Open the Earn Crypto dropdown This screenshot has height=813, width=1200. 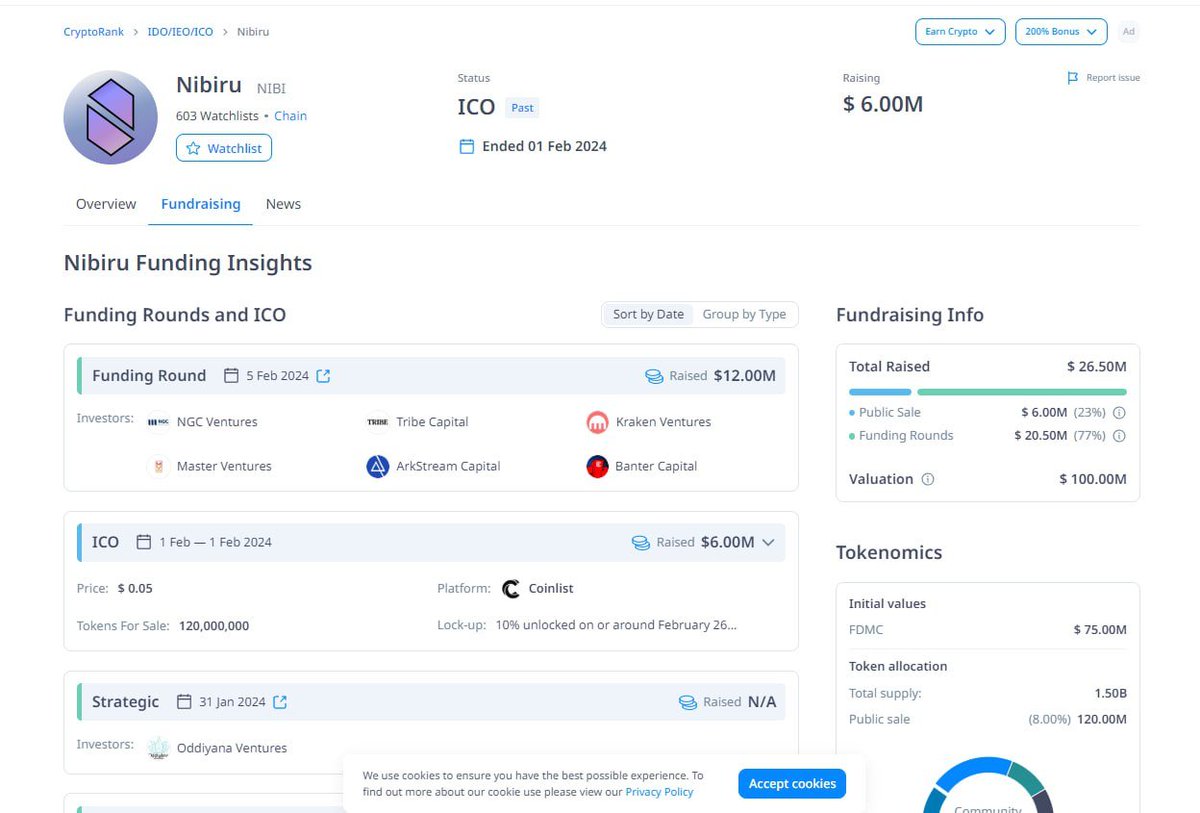959,32
